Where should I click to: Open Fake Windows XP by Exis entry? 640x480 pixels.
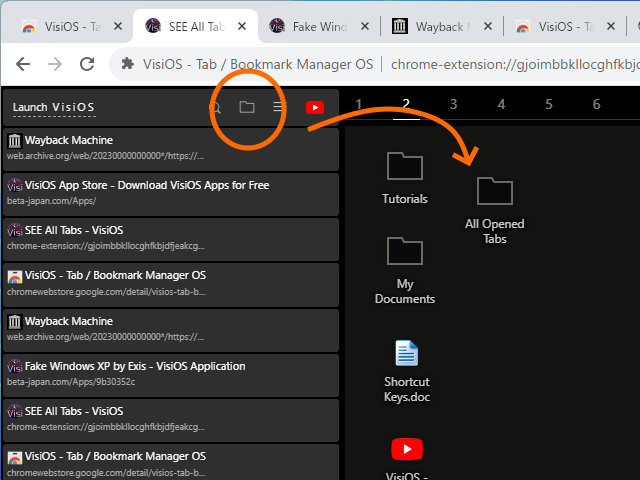coord(171,375)
